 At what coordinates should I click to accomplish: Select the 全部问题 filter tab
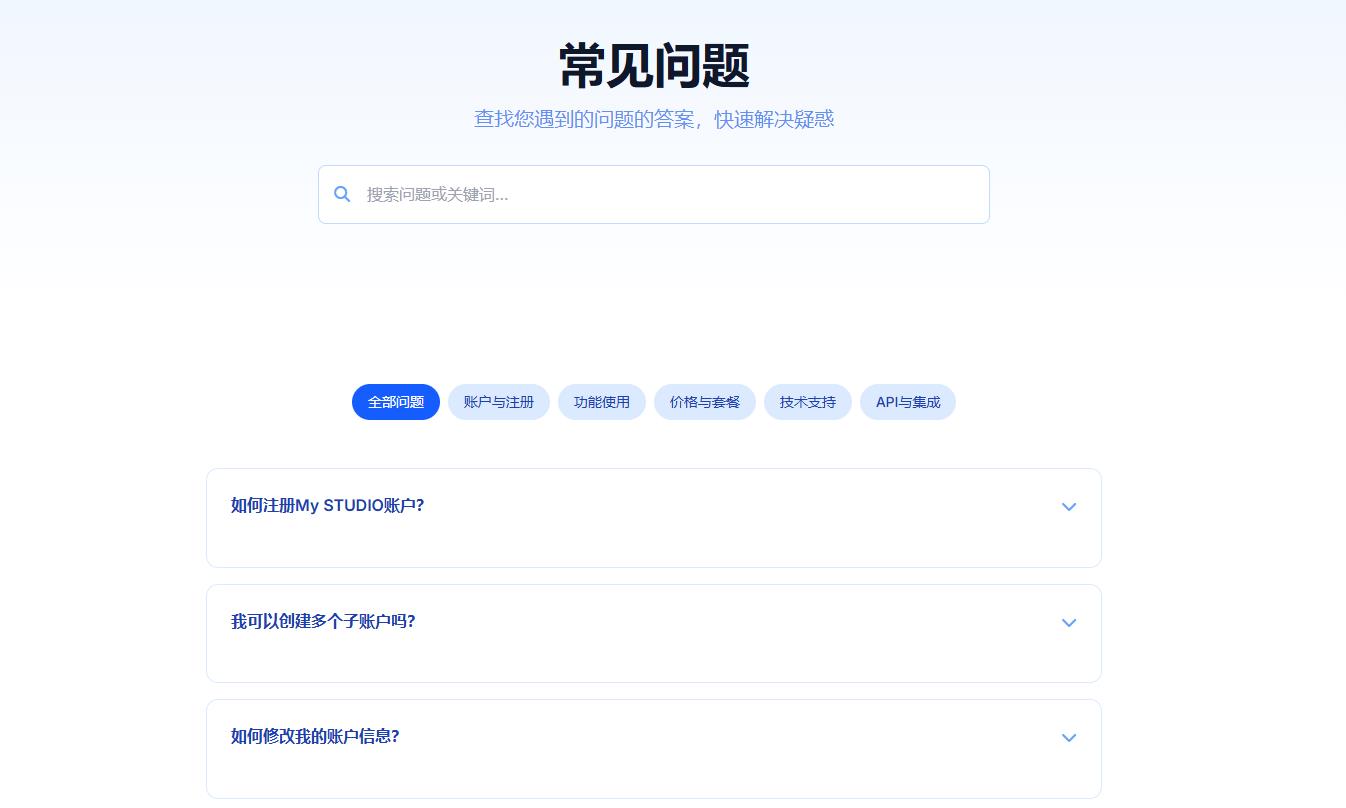pos(396,402)
